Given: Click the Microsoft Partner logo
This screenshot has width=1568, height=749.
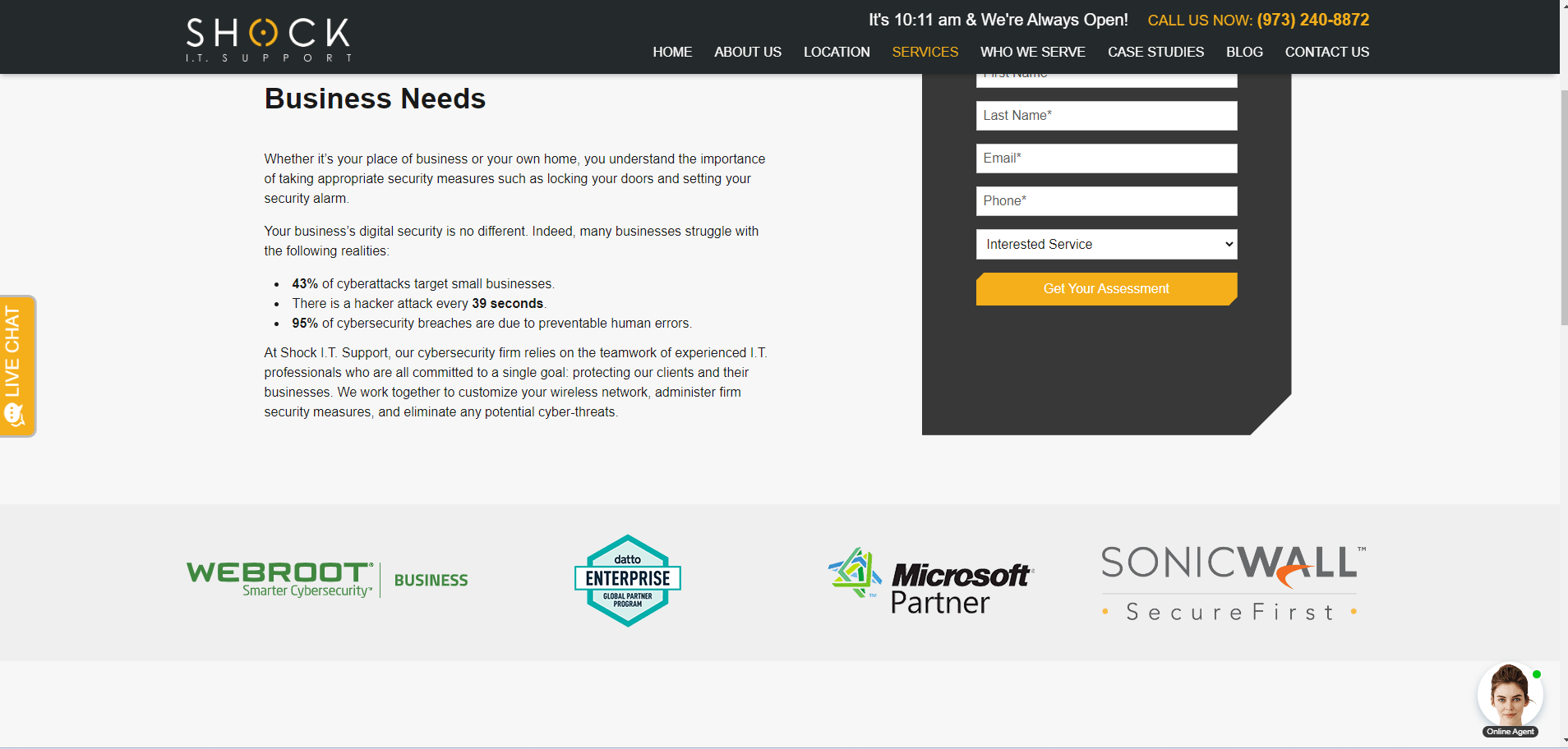Looking at the screenshot, I should [x=930, y=581].
